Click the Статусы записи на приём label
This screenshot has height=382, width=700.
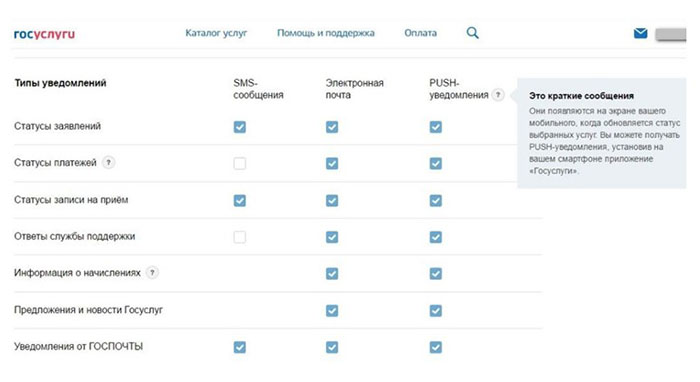pos(71,200)
